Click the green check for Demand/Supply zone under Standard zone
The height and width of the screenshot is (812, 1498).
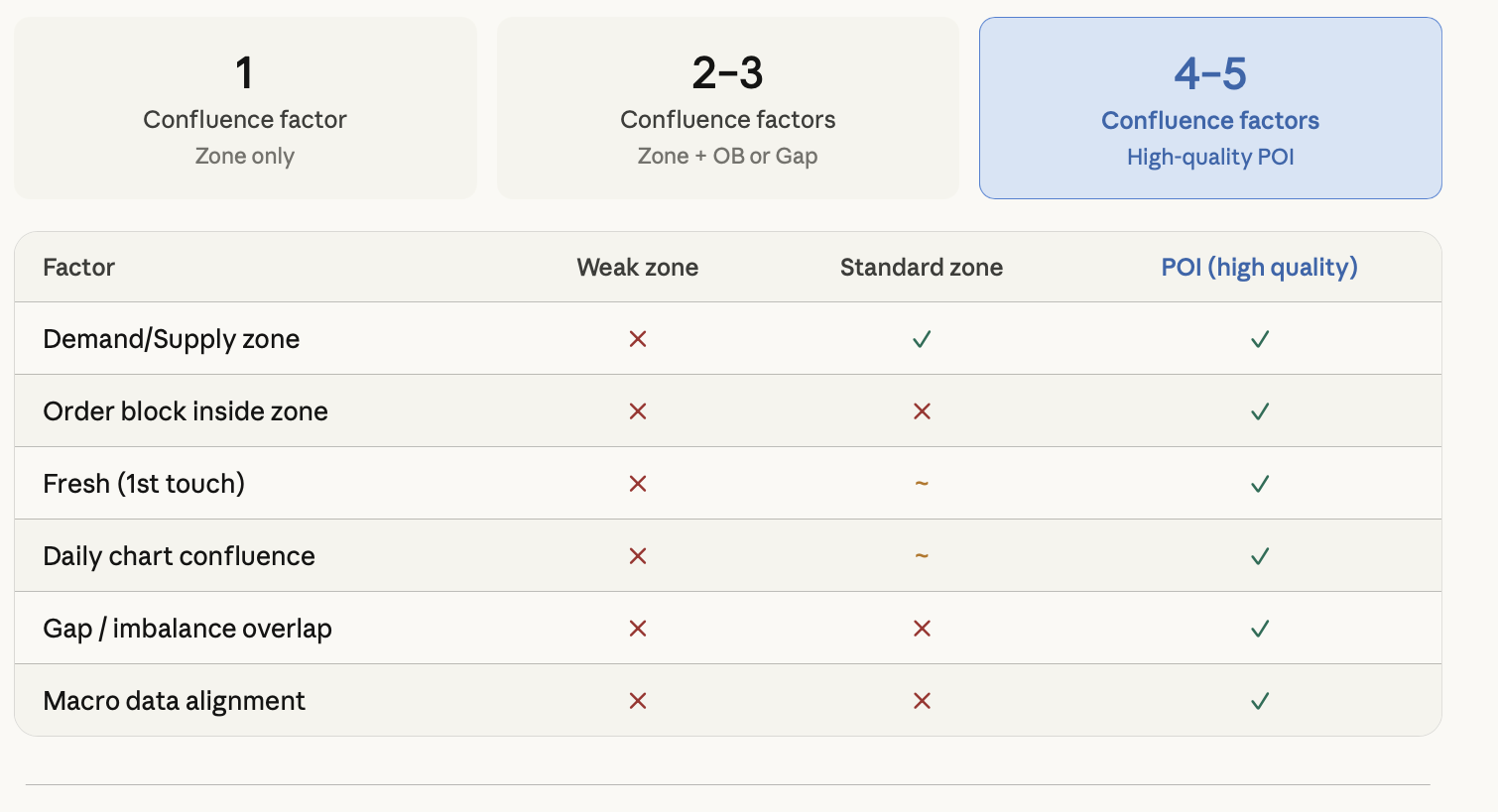point(922,339)
